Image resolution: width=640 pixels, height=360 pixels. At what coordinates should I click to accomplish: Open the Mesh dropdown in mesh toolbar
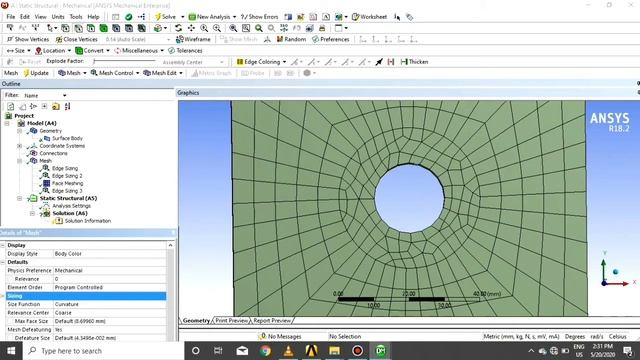pyautogui.click(x=72, y=73)
